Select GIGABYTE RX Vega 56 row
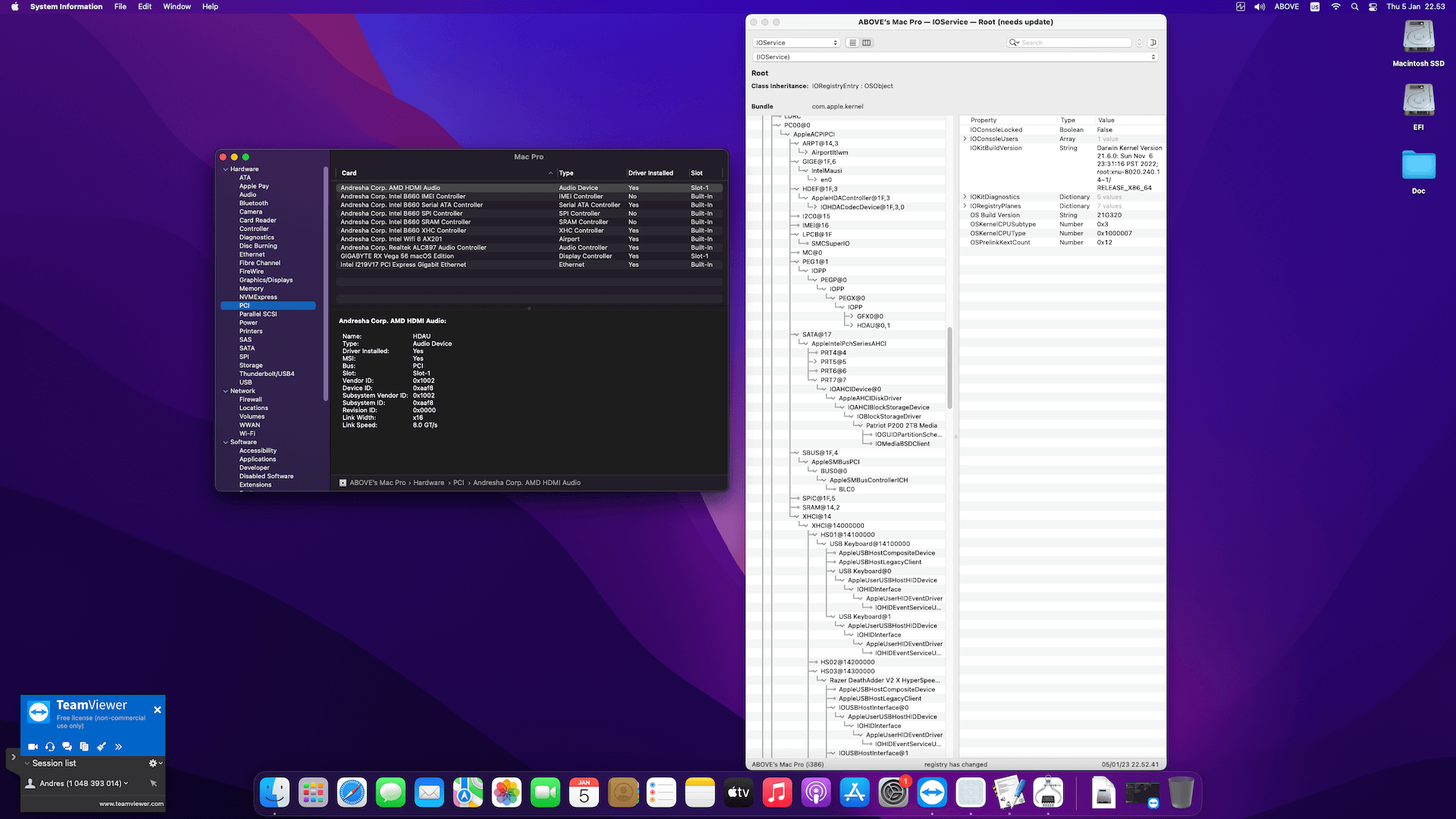The height and width of the screenshot is (819, 1456). pos(529,256)
